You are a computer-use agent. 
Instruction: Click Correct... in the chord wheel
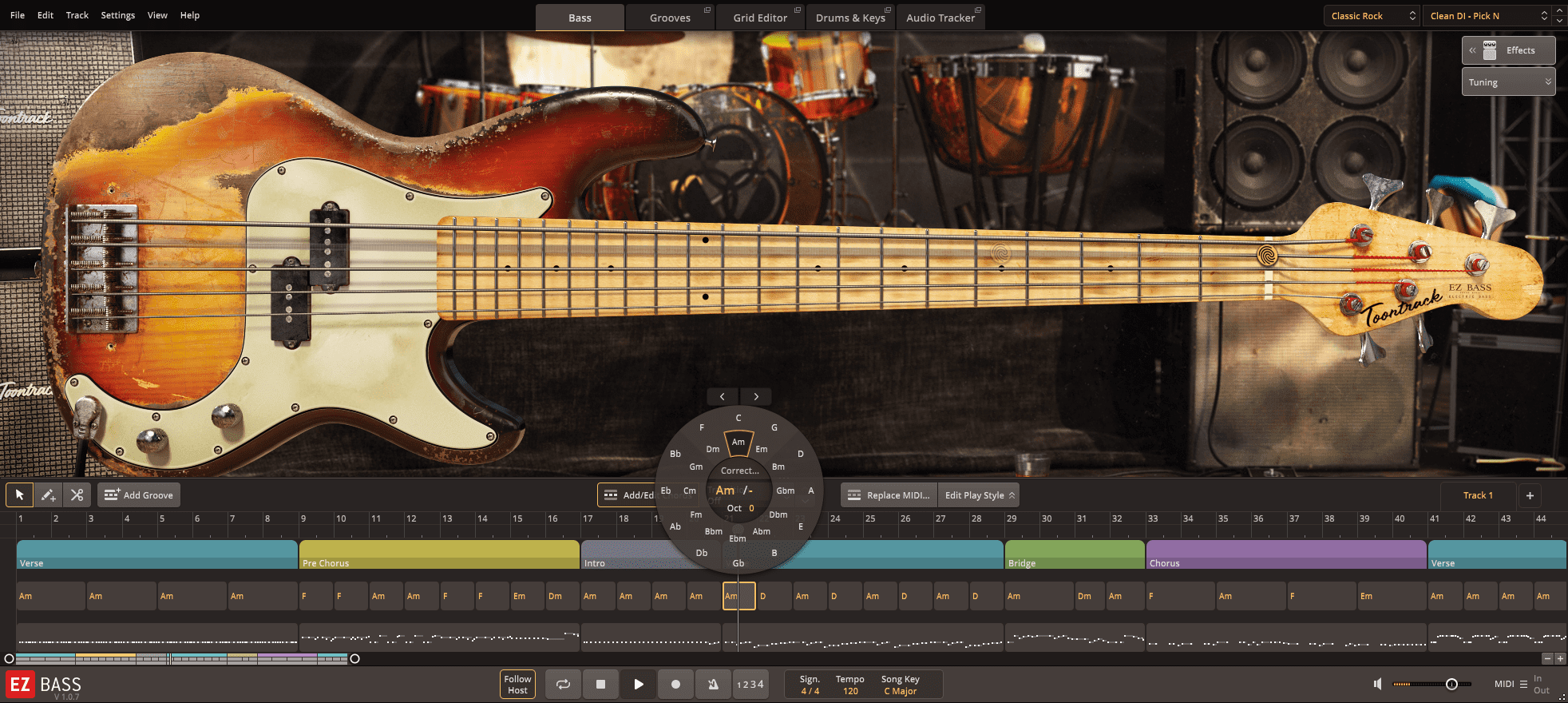739,471
